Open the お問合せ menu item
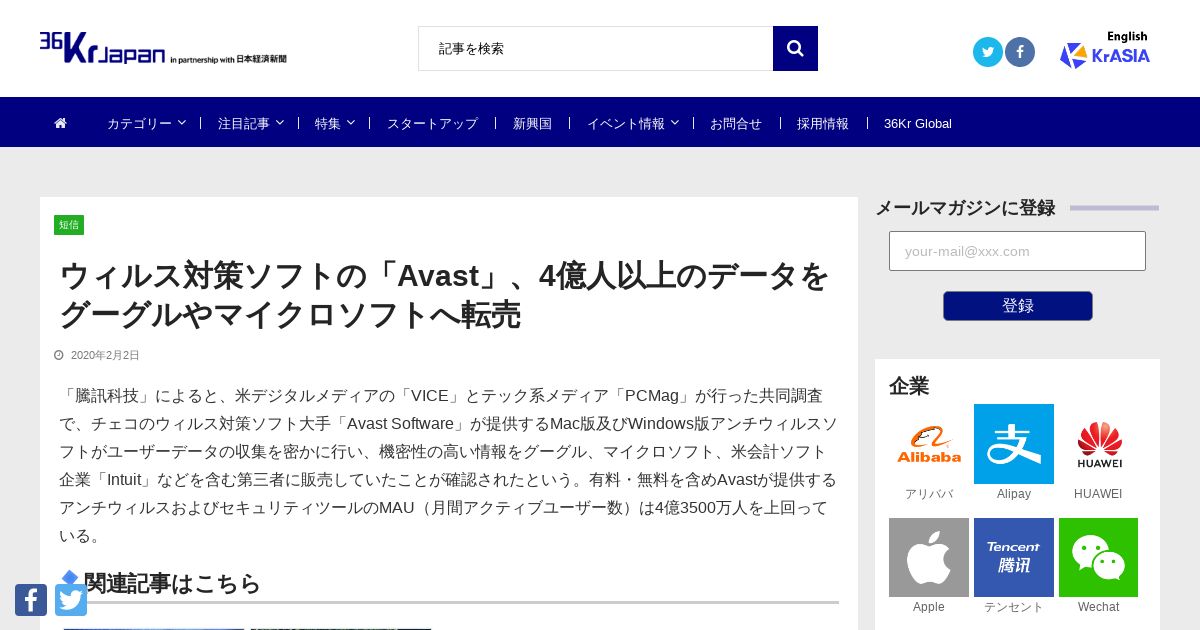This screenshot has height=630, width=1200. pyautogui.click(x=736, y=123)
